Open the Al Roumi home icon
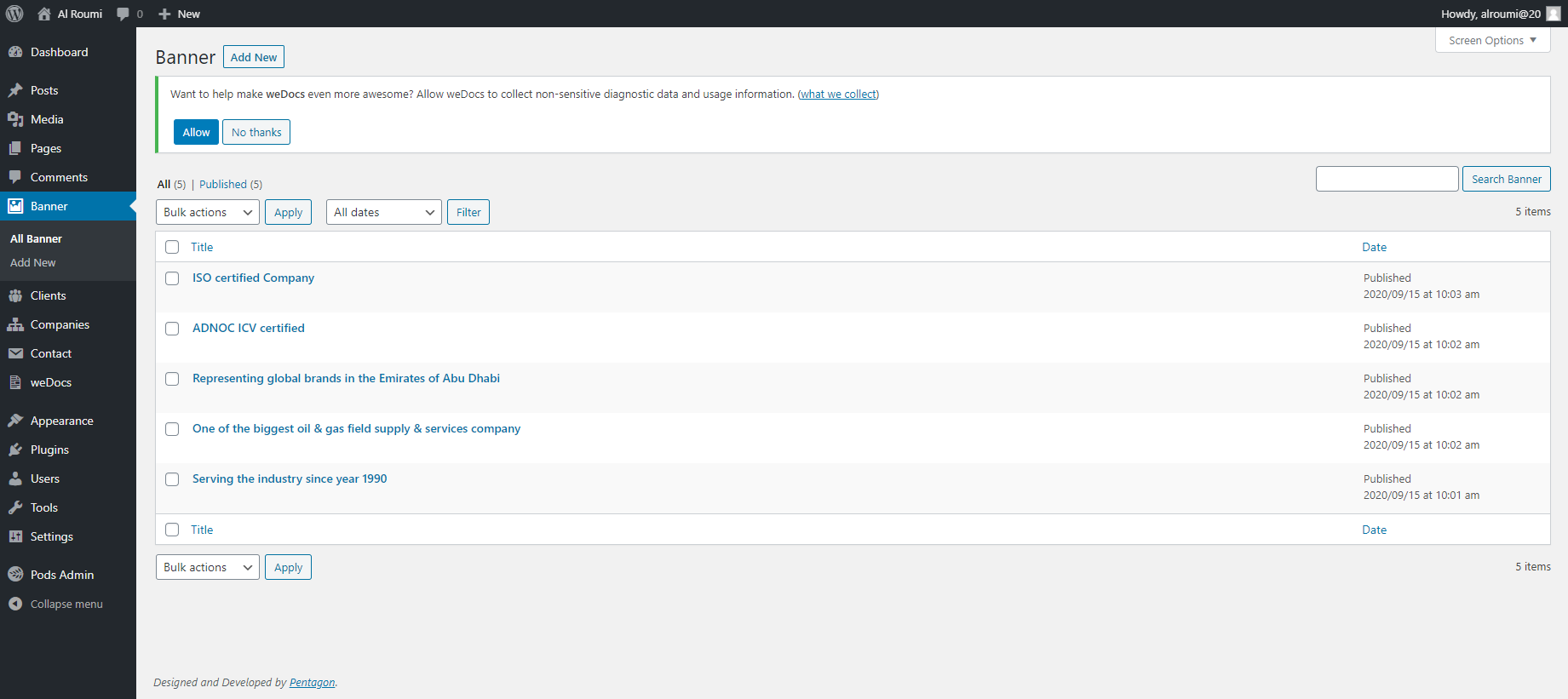Image resolution: width=1568 pixels, height=699 pixels. pyautogui.click(x=44, y=14)
